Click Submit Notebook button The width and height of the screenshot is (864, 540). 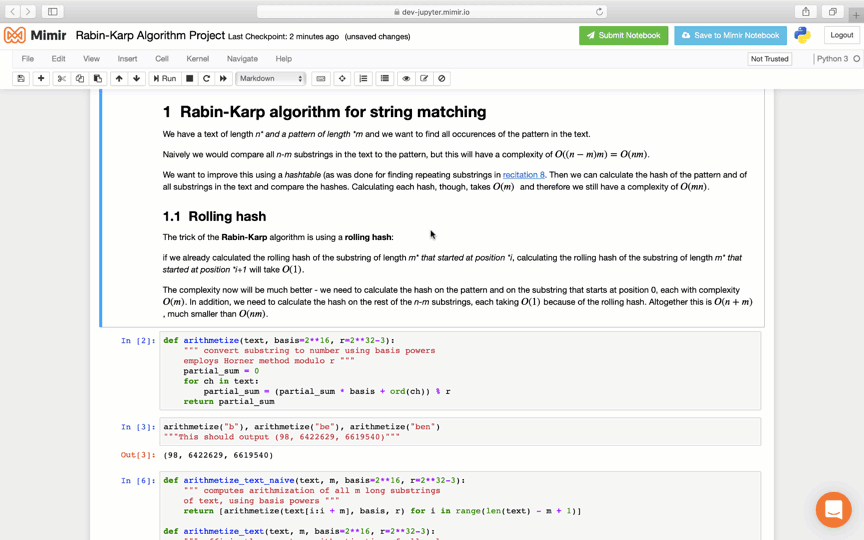tap(623, 35)
